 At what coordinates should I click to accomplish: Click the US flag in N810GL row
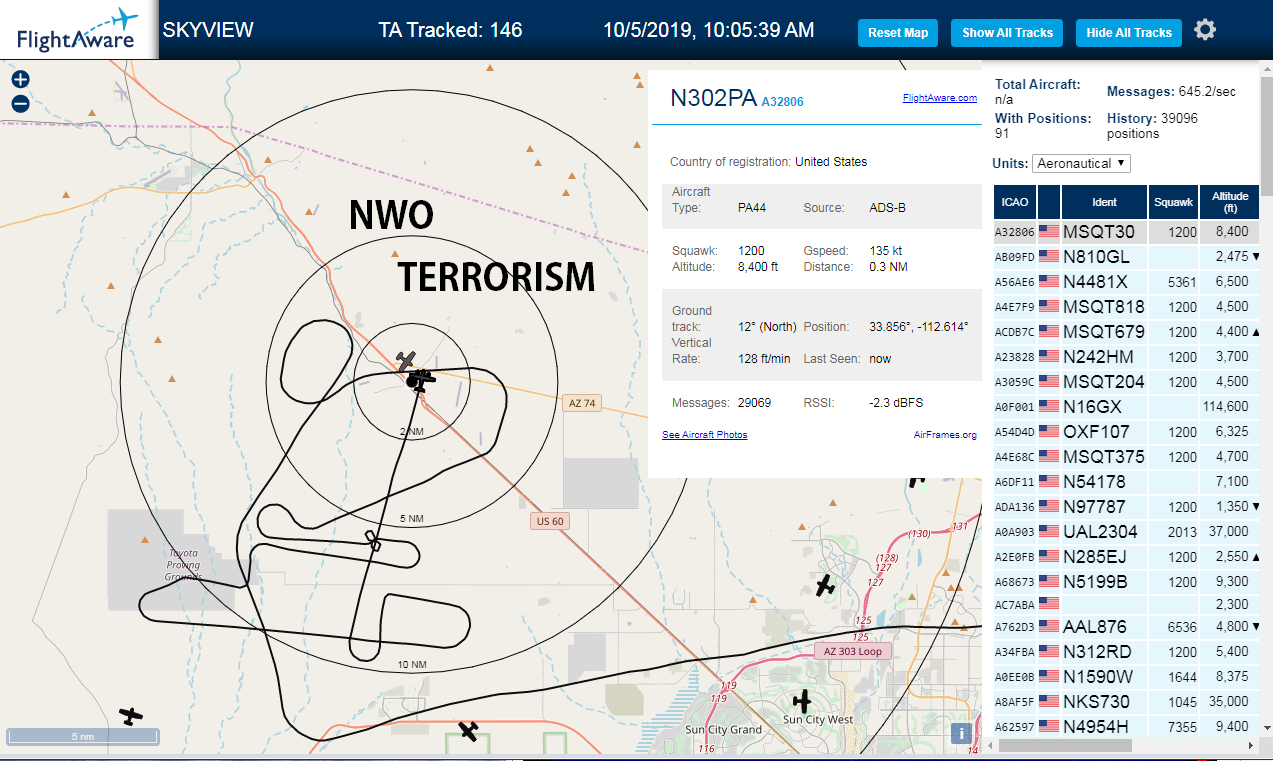1049,256
